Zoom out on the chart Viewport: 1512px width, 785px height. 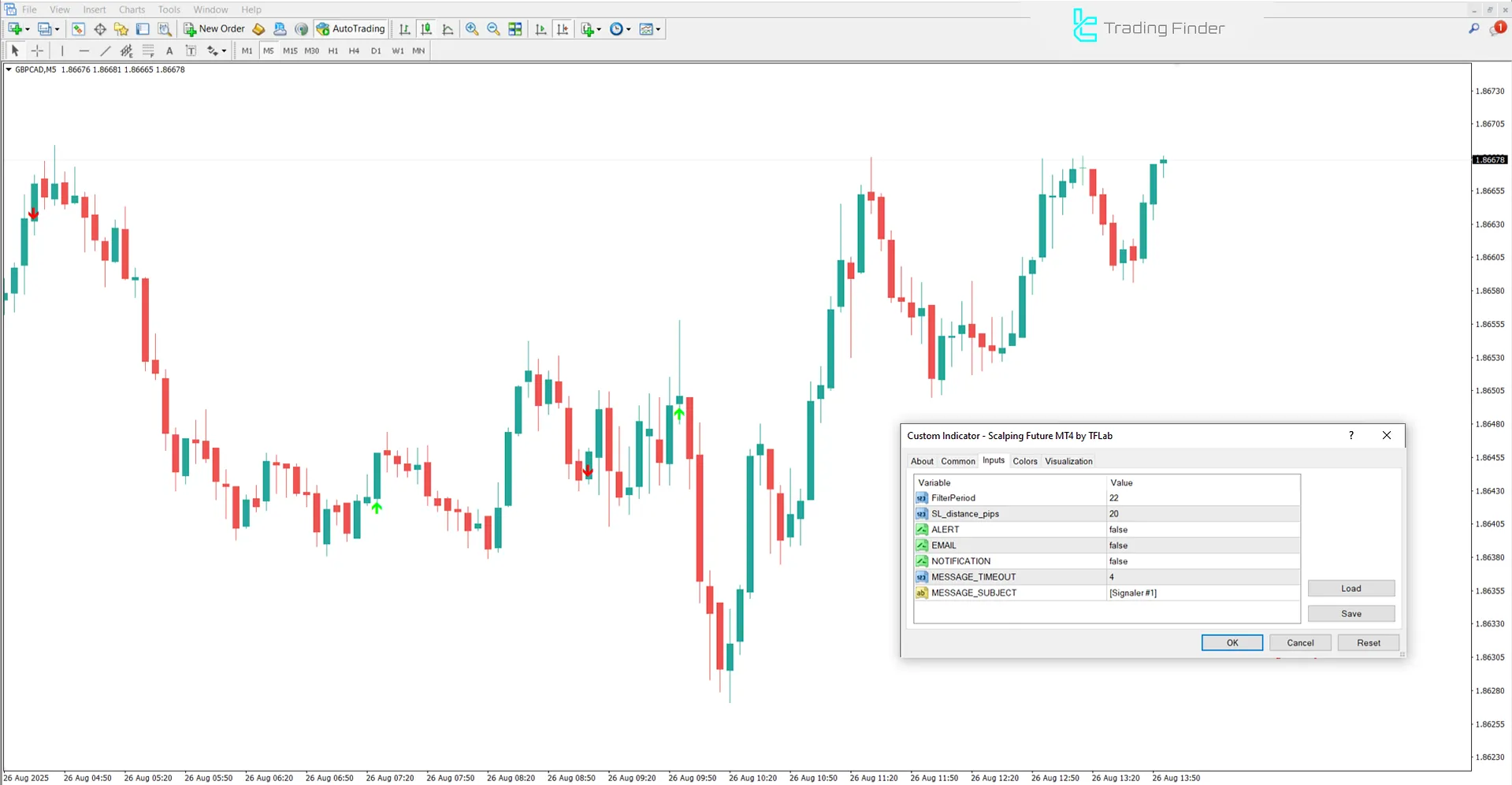[x=494, y=29]
